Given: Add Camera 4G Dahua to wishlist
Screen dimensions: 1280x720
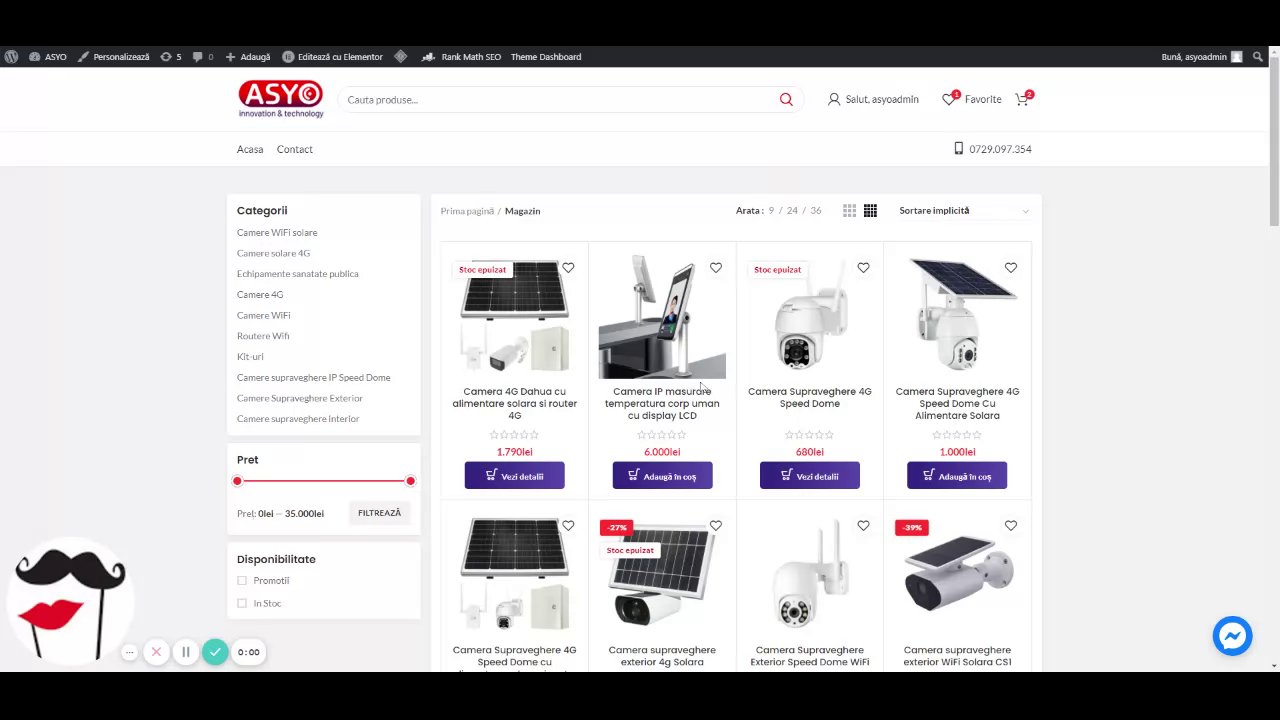Looking at the screenshot, I should pos(568,268).
